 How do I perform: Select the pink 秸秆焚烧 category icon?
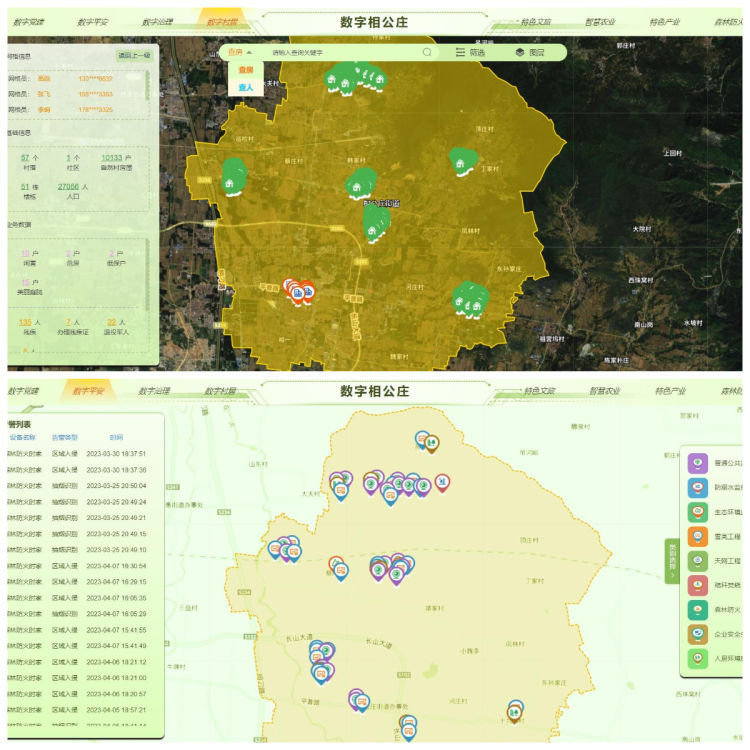[x=697, y=585]
